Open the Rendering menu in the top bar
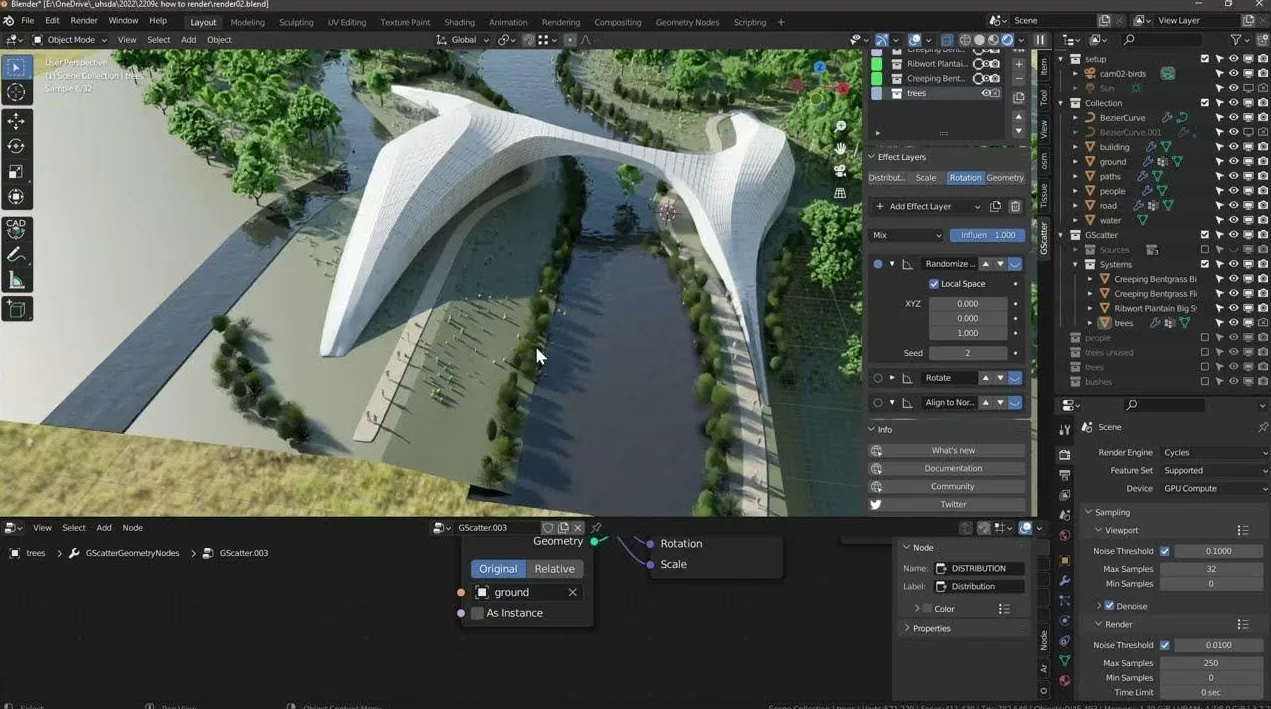Image resolution: width=1271 pixels, height=709 pixels. pos(560,21)
